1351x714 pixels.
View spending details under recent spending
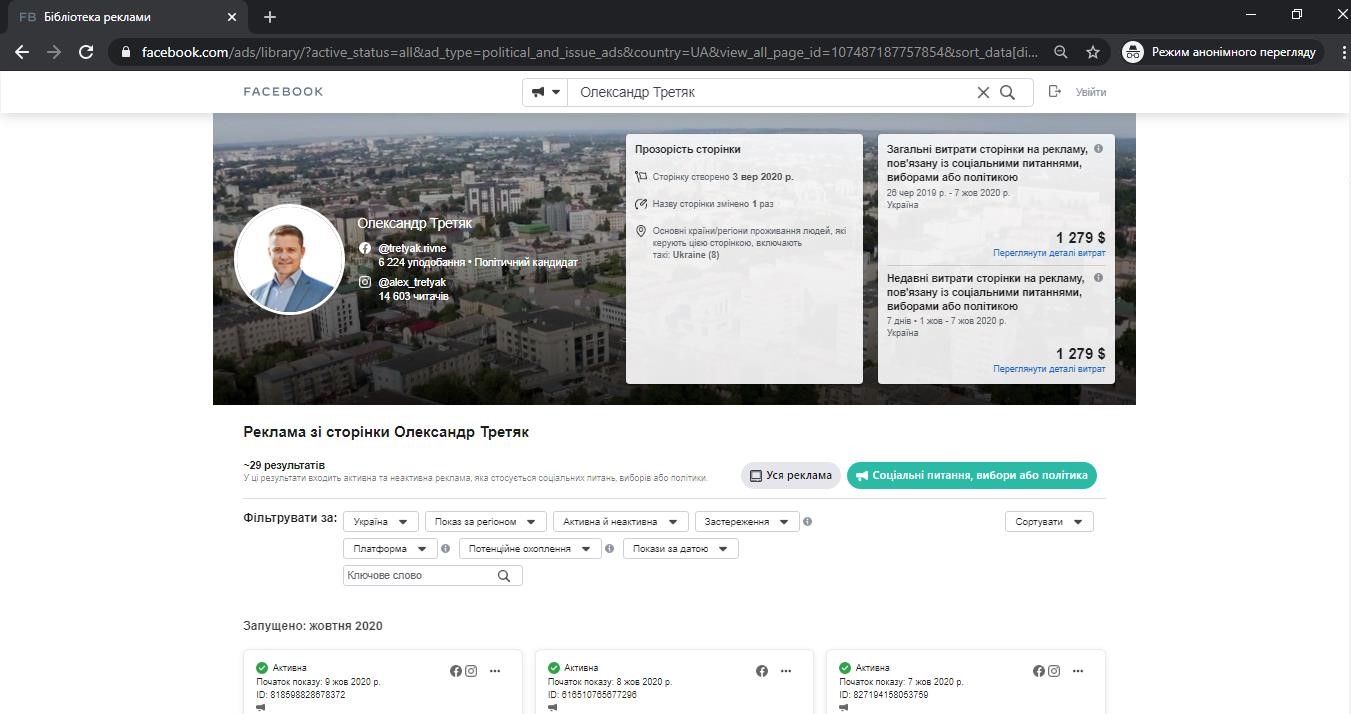pyautogui.click(x=1049, y=369)
